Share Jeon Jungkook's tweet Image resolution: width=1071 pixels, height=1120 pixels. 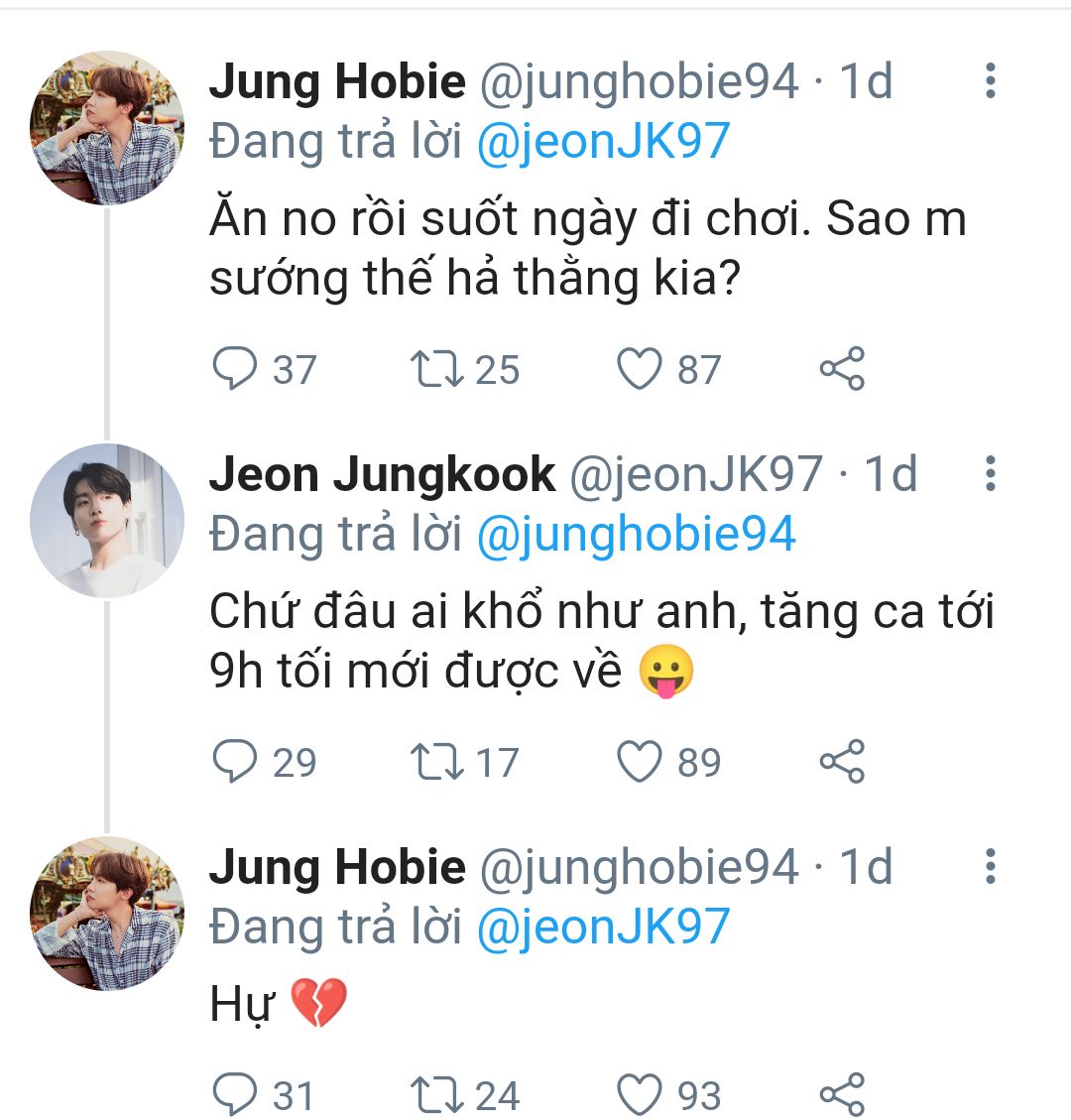click(843, 762)
